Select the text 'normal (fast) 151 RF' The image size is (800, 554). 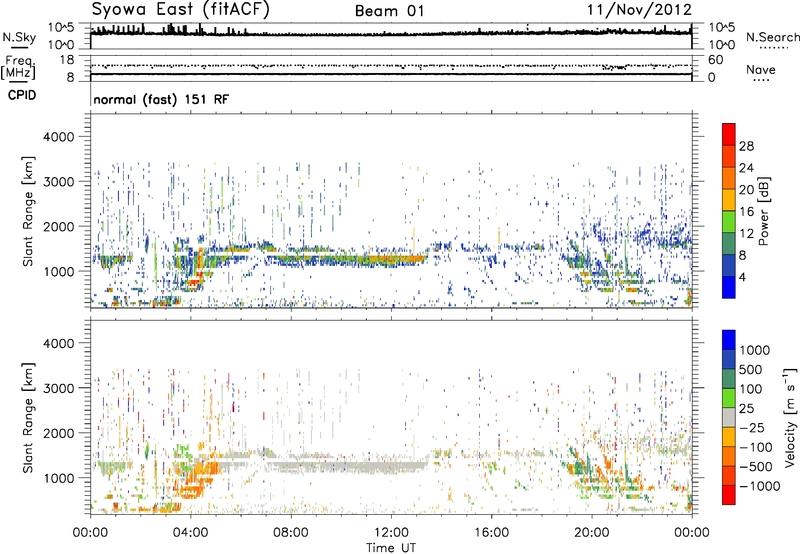pyautogui.click(x=161, y=99)
